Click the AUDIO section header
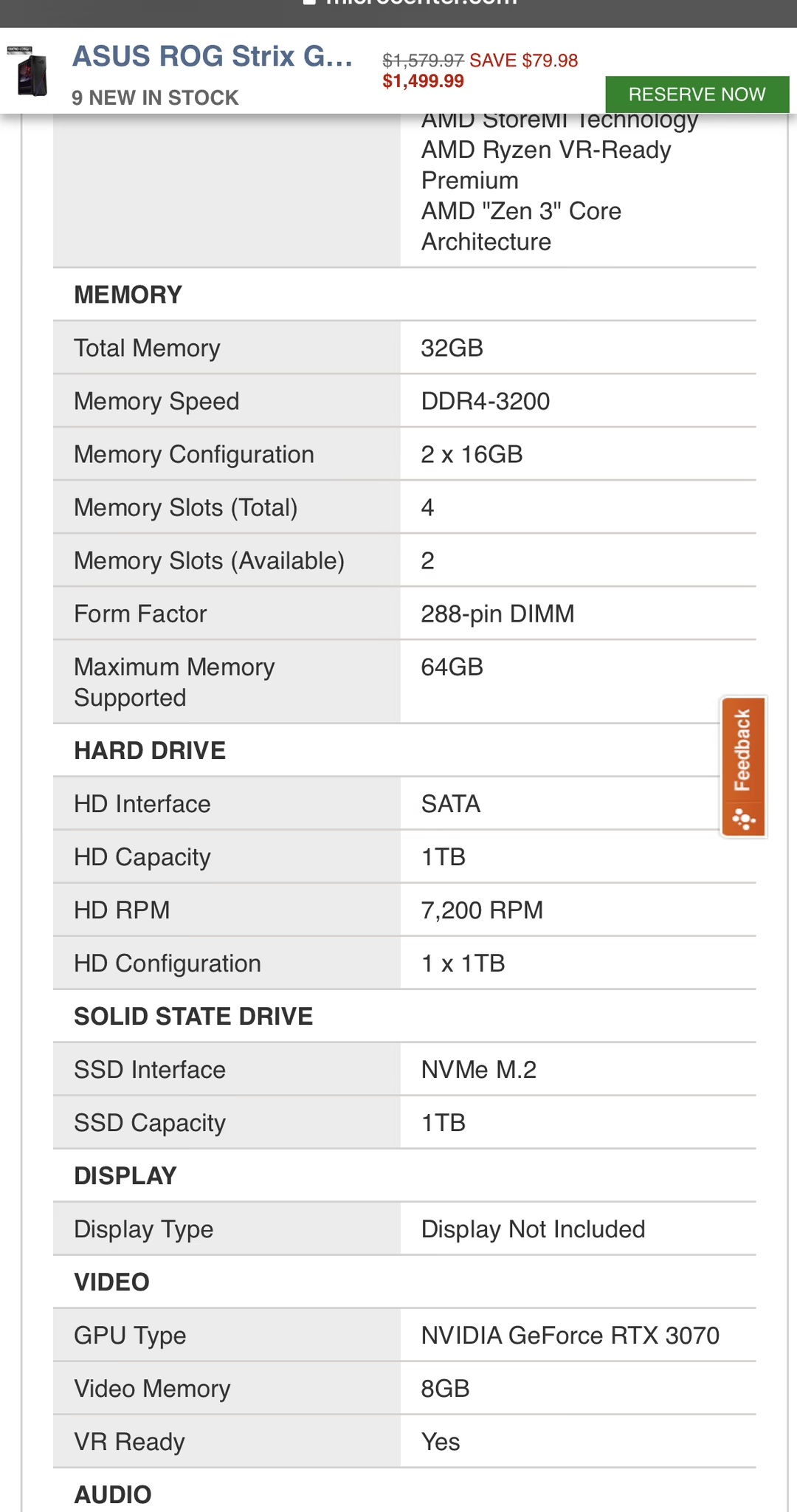 (x=113, y=1494)
